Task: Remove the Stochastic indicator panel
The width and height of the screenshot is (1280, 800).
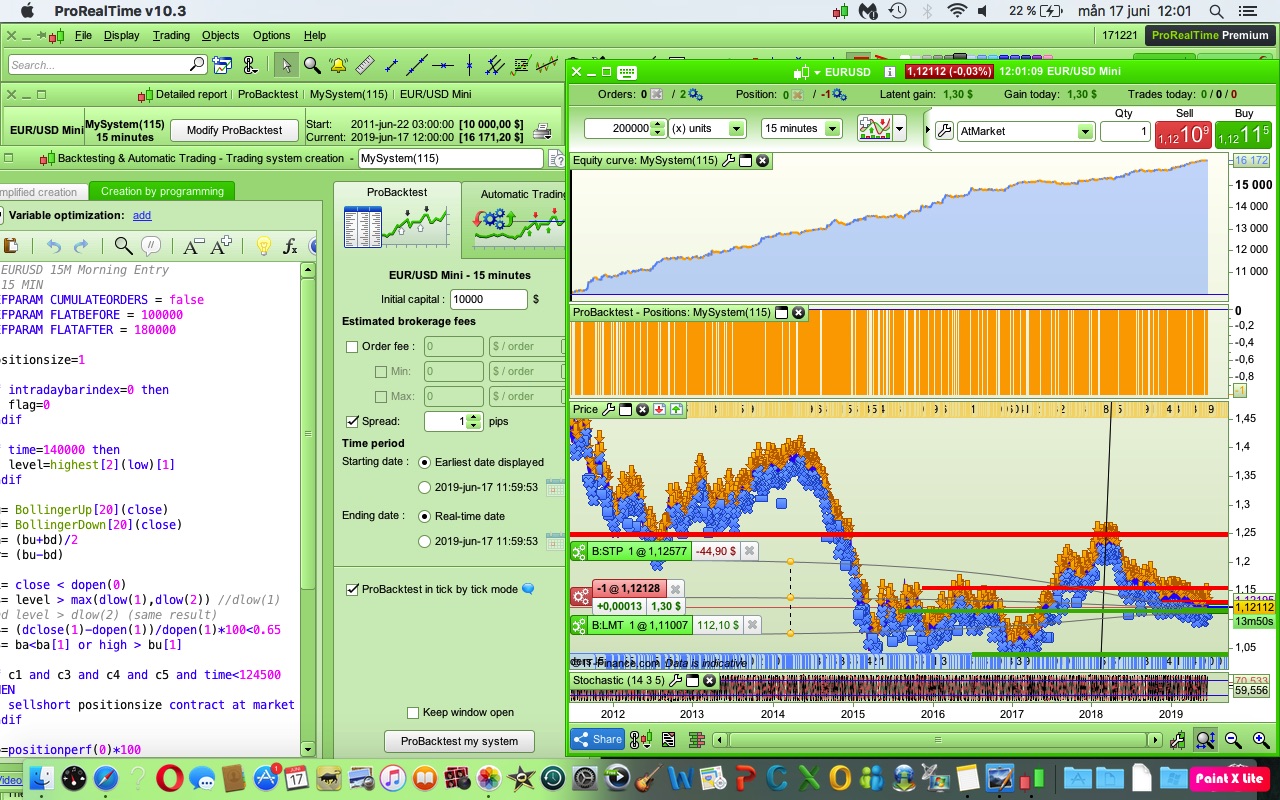Action: coord(709,680)
